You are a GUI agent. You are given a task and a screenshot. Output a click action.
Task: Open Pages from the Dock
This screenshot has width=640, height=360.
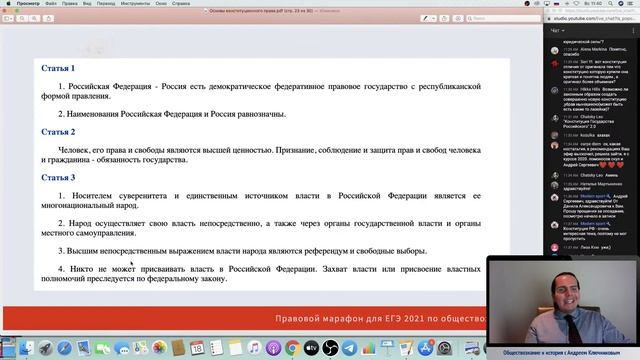coord(406,348)
